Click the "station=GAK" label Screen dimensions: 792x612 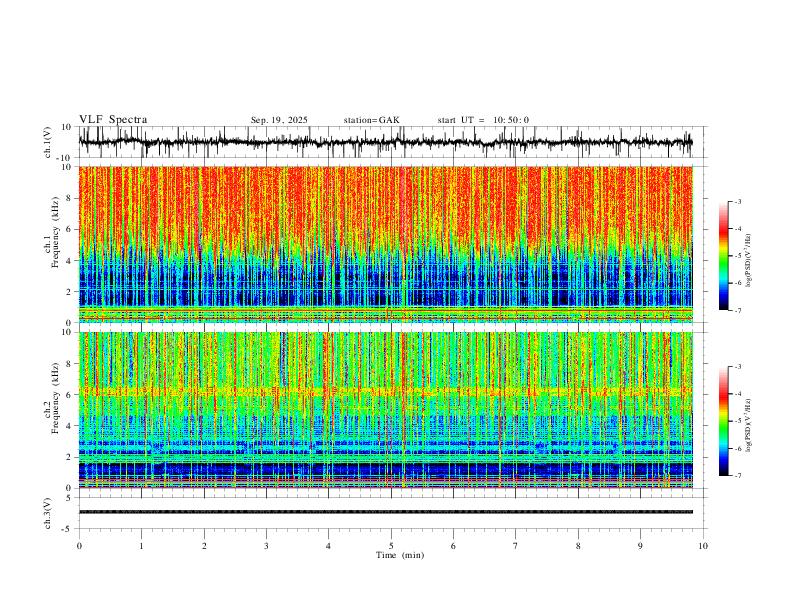point(371,120)
